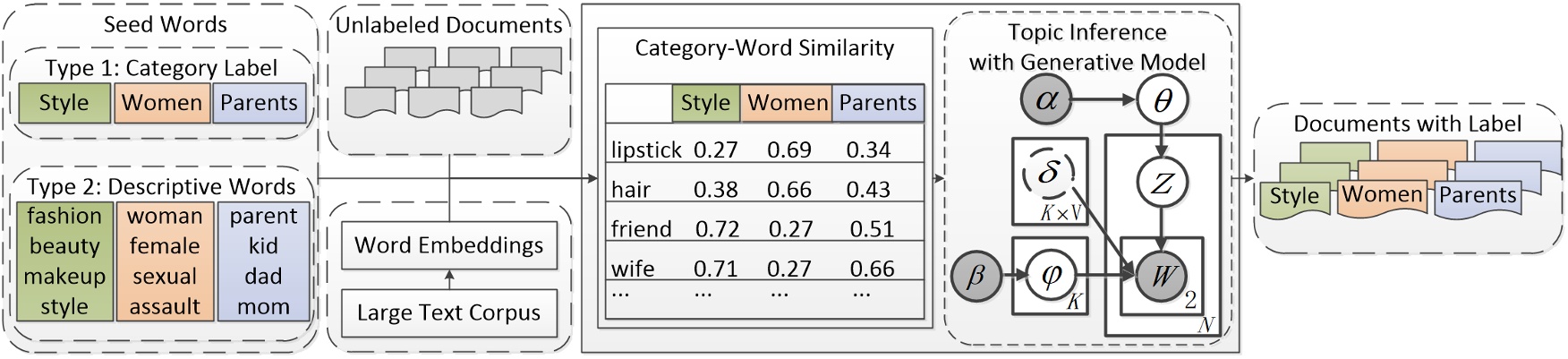
Task: Select the Parents labeled output document
Action: [x=1478, y=196]
